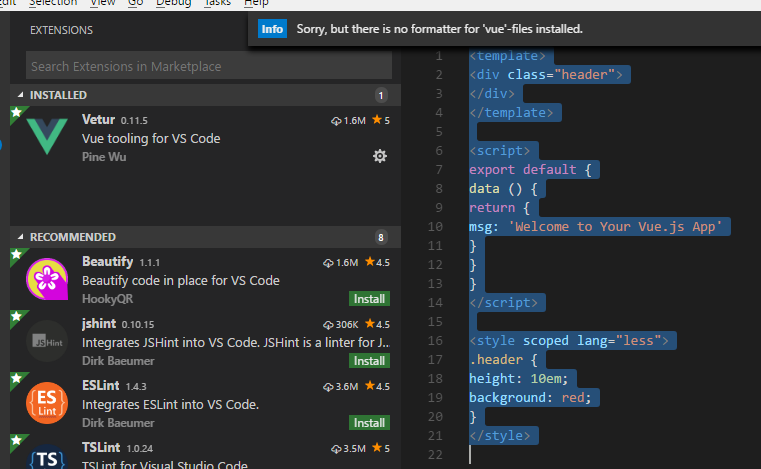
Task: Click the installed count badge showing 1
Action: tap(381, 95)
